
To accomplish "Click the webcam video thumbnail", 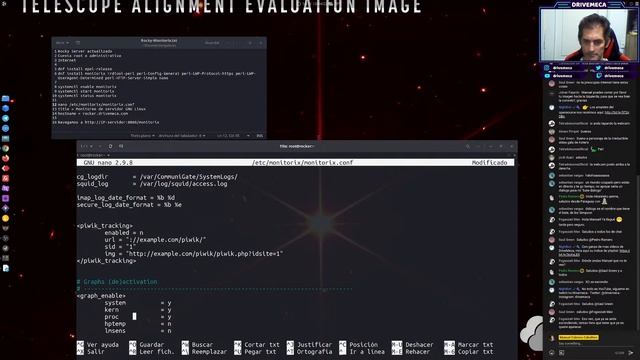I will 589,35.
